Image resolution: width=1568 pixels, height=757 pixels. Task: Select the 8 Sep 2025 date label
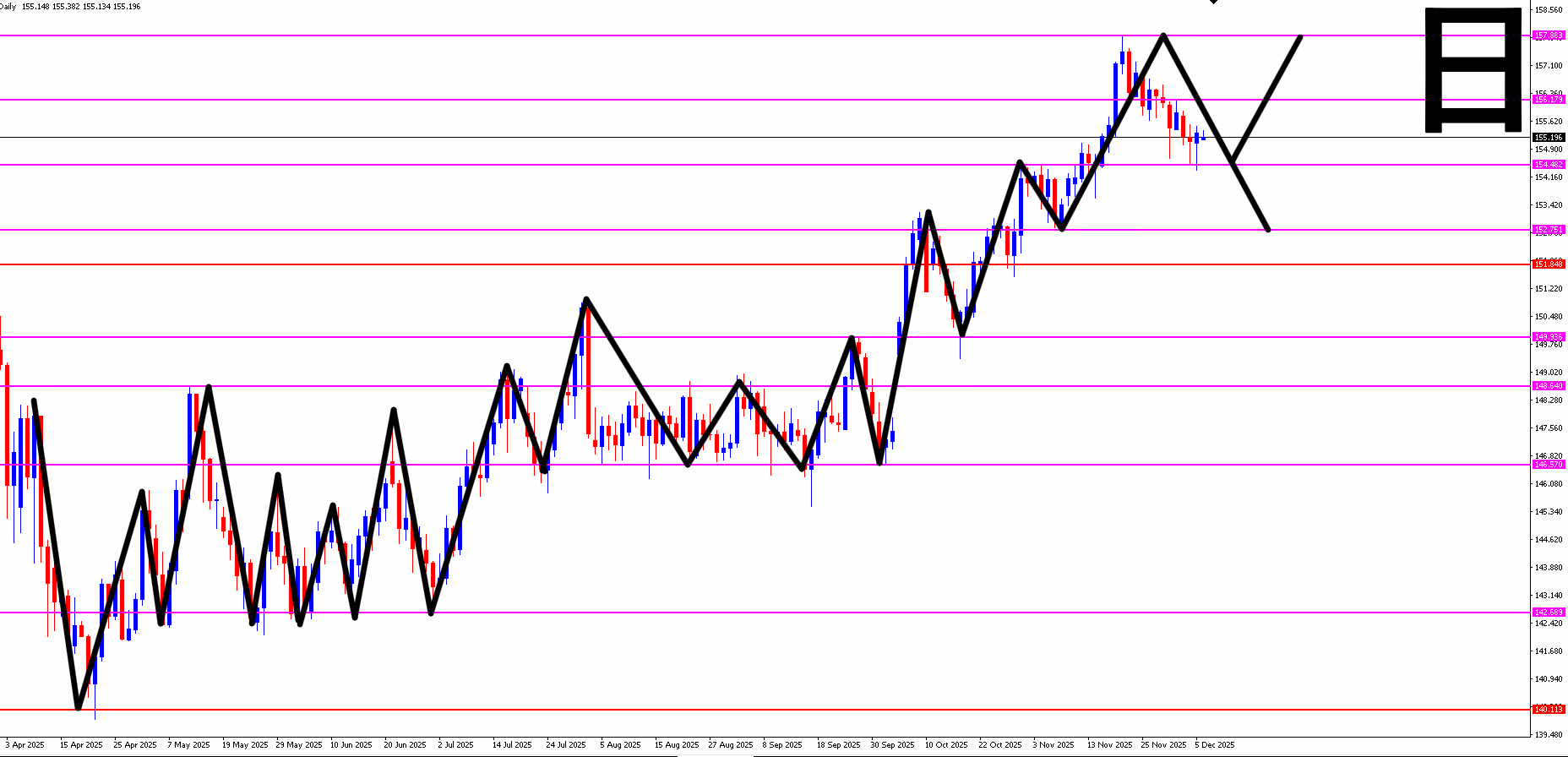[782, 745]
